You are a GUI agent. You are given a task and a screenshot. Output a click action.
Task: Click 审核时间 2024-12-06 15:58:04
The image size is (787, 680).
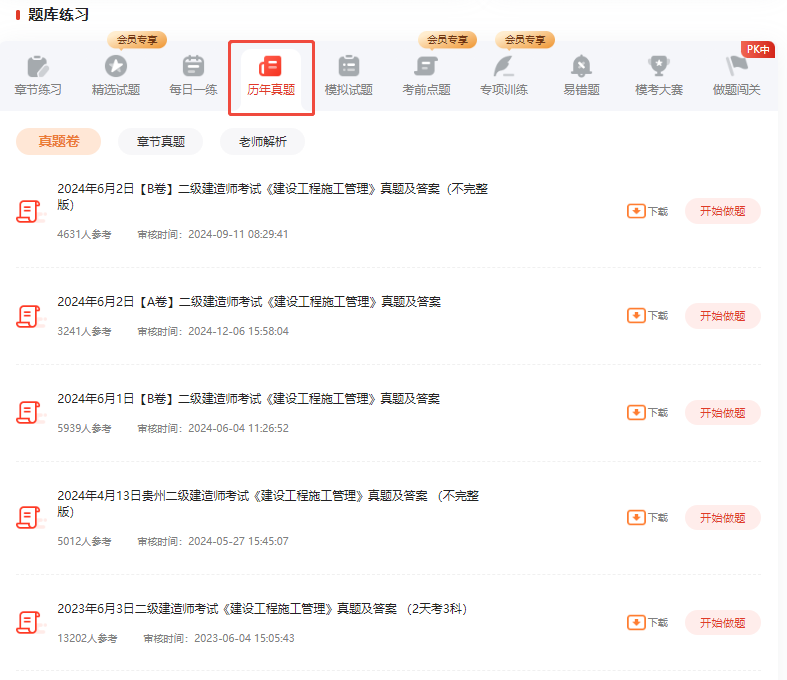(x=213, y=331)
